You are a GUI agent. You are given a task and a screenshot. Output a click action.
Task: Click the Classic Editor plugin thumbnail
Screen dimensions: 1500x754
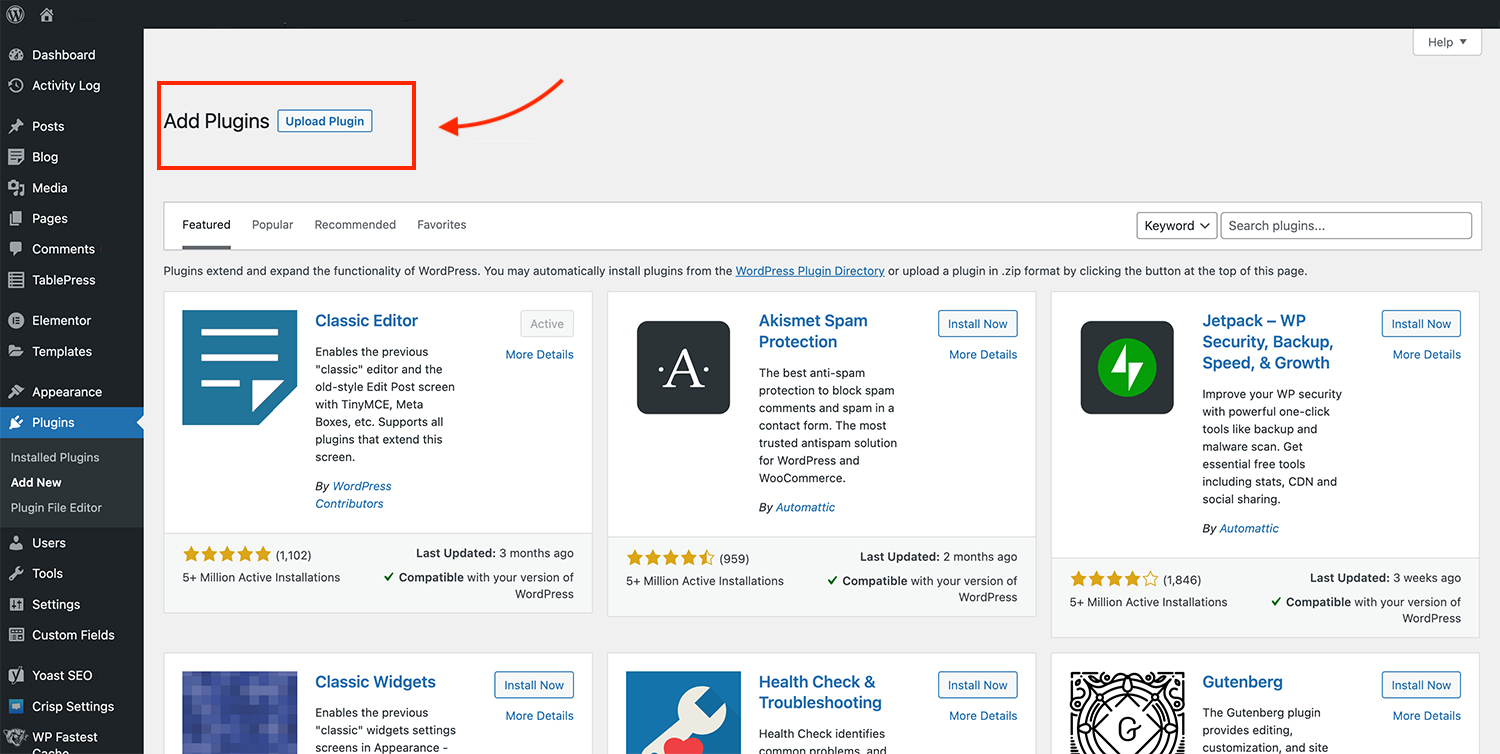point(240,368)
